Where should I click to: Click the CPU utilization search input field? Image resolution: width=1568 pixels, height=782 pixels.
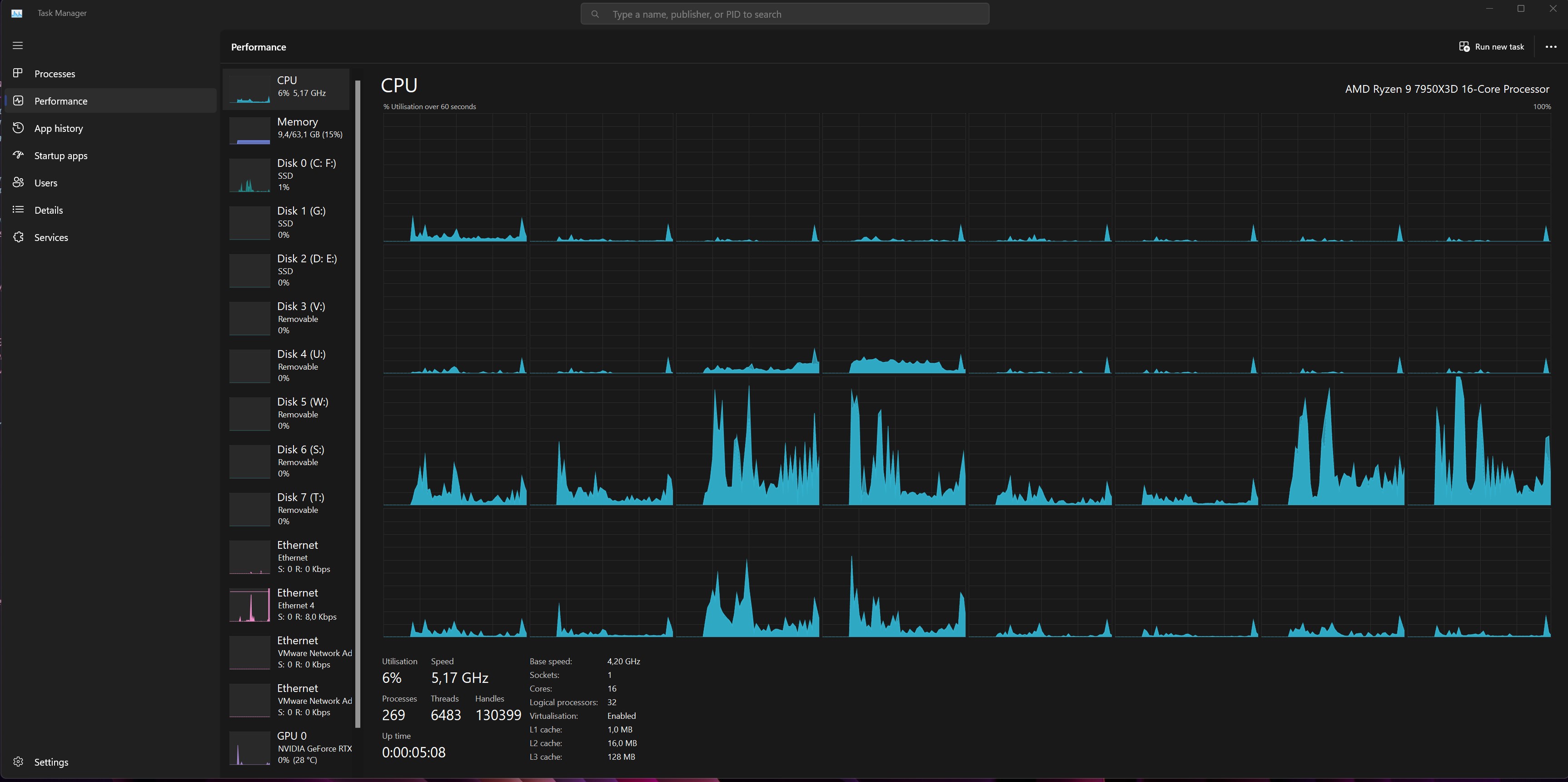pyautogui.click(x=785, y=14)
